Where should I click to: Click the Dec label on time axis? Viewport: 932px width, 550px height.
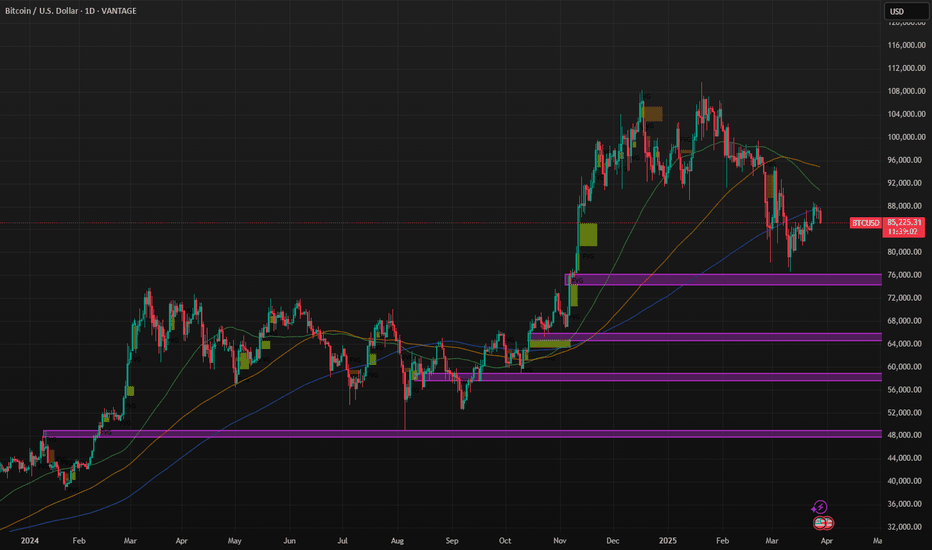[613, 541]
